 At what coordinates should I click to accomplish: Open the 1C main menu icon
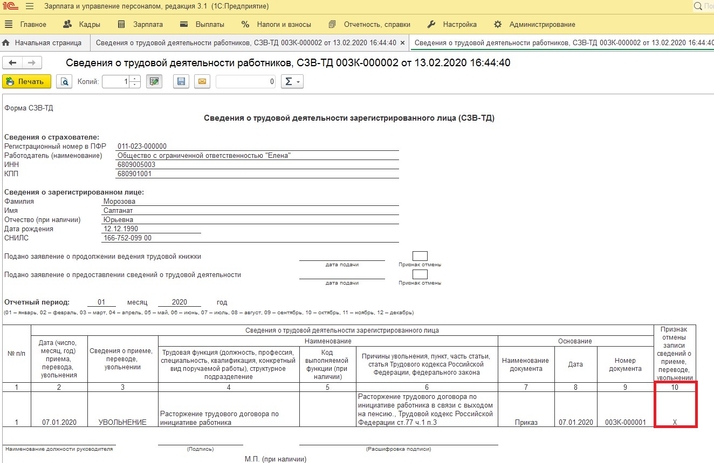(x=9, y=6)
